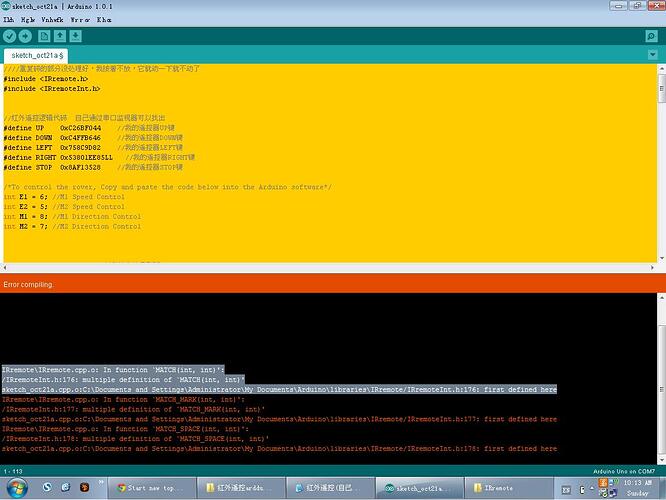Click the highlighted 'In function MATCH(int, int)' error line
The image size is (666, 500).
(x=113, y=370)
